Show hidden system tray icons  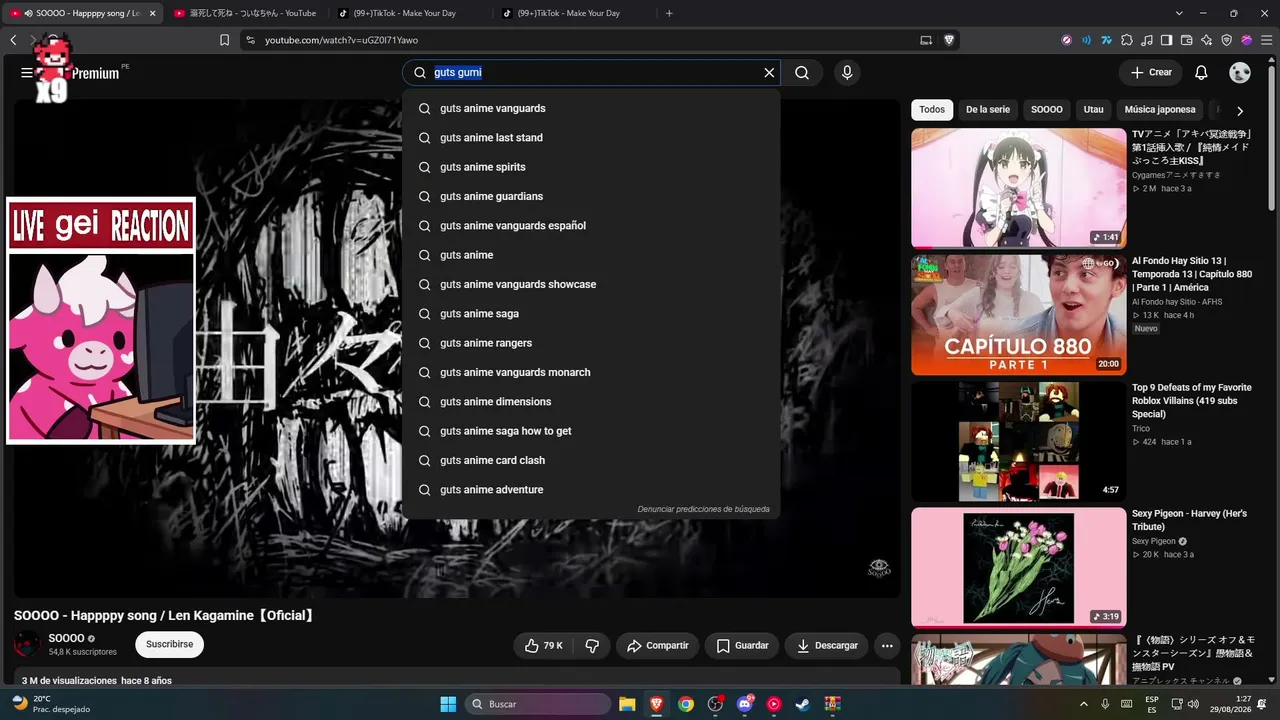tap(1084, 704)
